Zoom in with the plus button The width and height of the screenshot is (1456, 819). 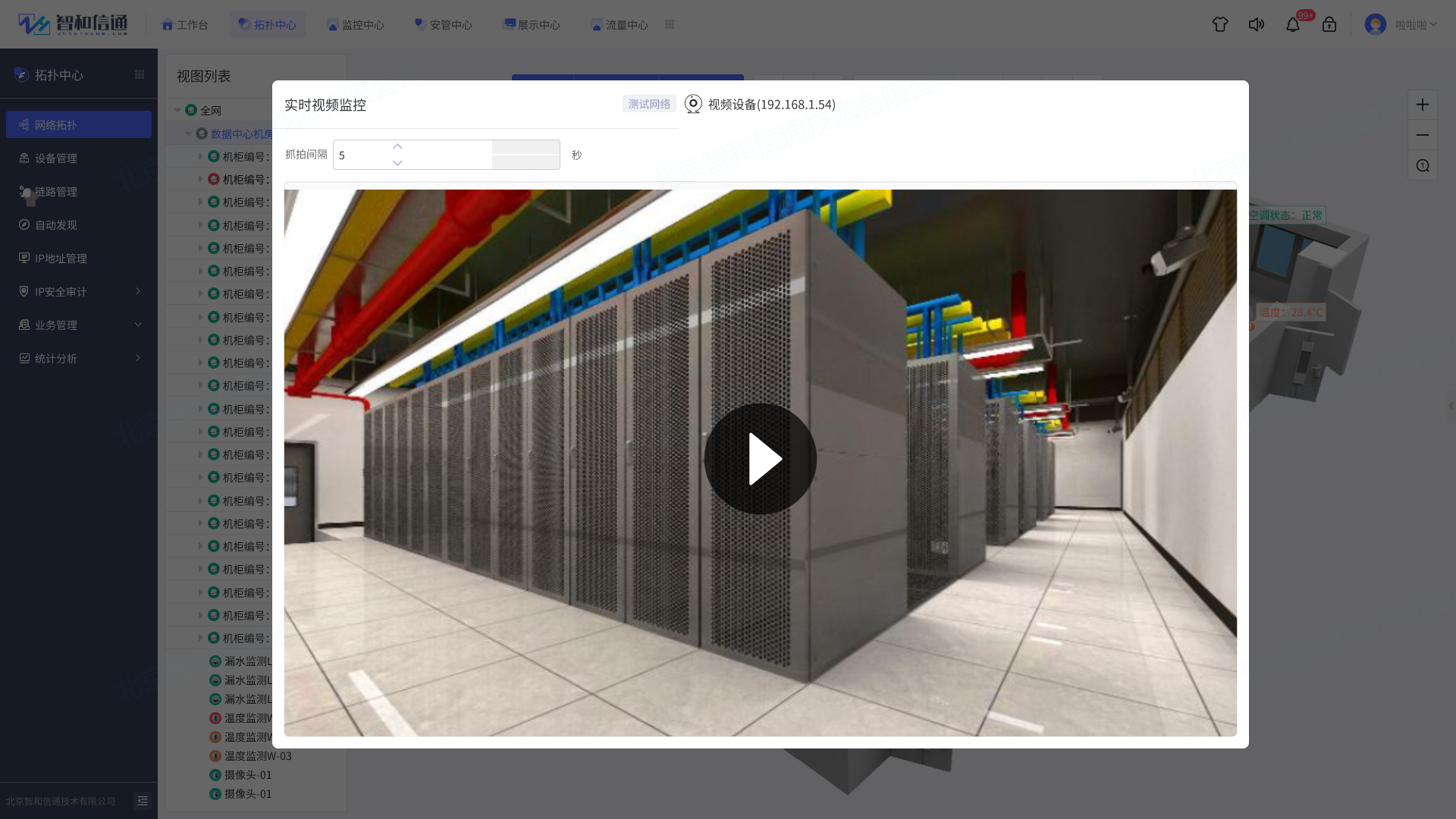click(x=1423, y=105)
